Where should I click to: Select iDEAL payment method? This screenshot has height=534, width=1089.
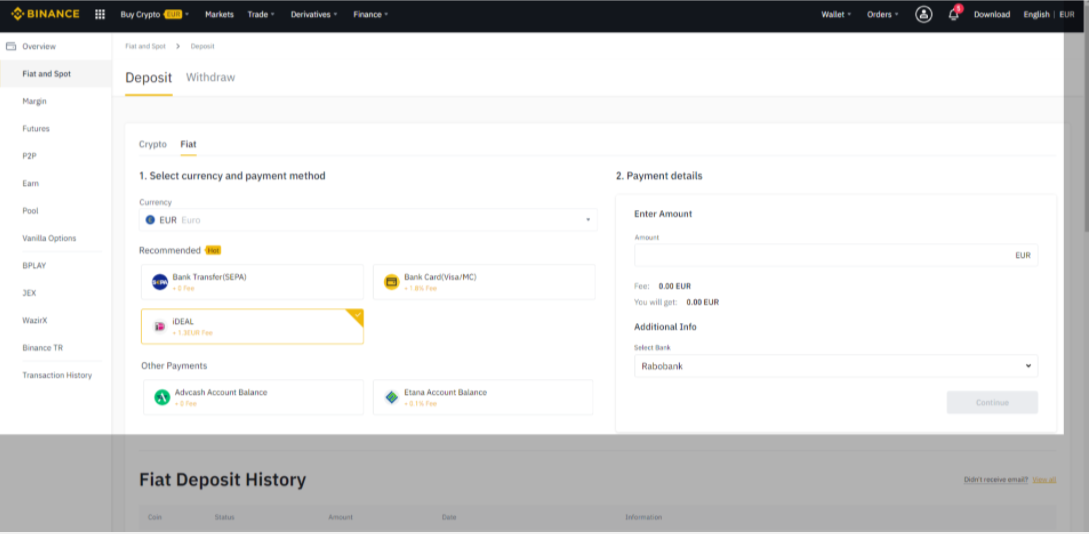(252, 326)
